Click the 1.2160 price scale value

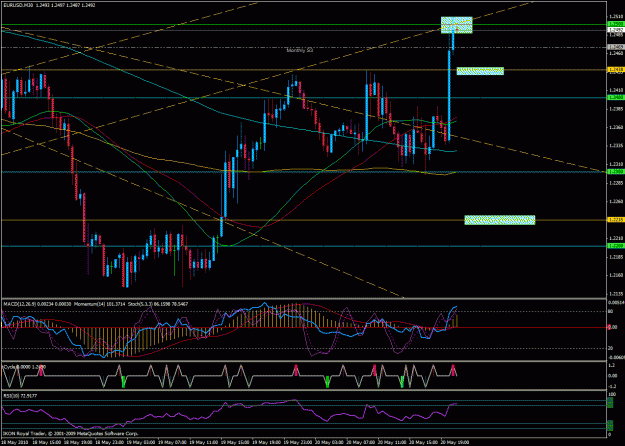(x=615, y=275)
